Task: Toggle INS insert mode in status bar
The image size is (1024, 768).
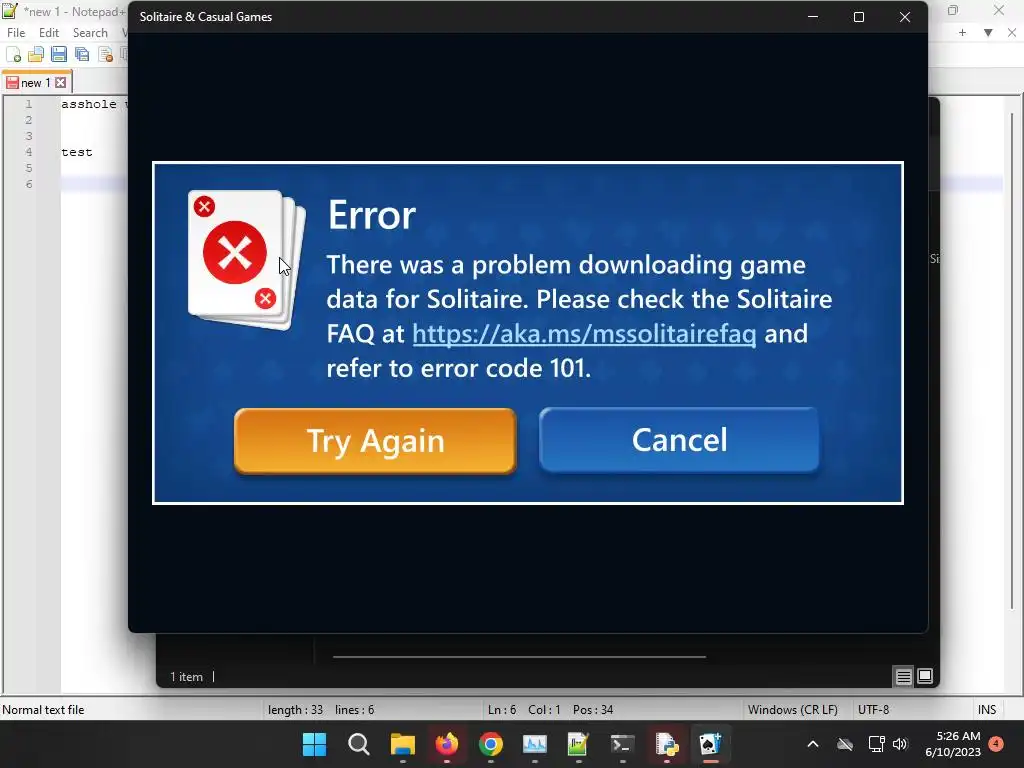Action: (x=987, y=710)
